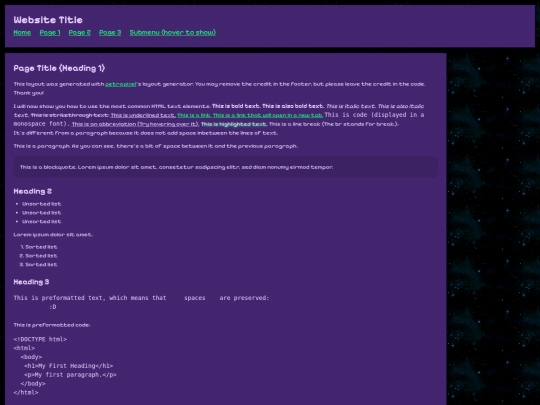Select the first Unsorted list bullet item
Screen dimensions: 540x405
click(42, 204)
